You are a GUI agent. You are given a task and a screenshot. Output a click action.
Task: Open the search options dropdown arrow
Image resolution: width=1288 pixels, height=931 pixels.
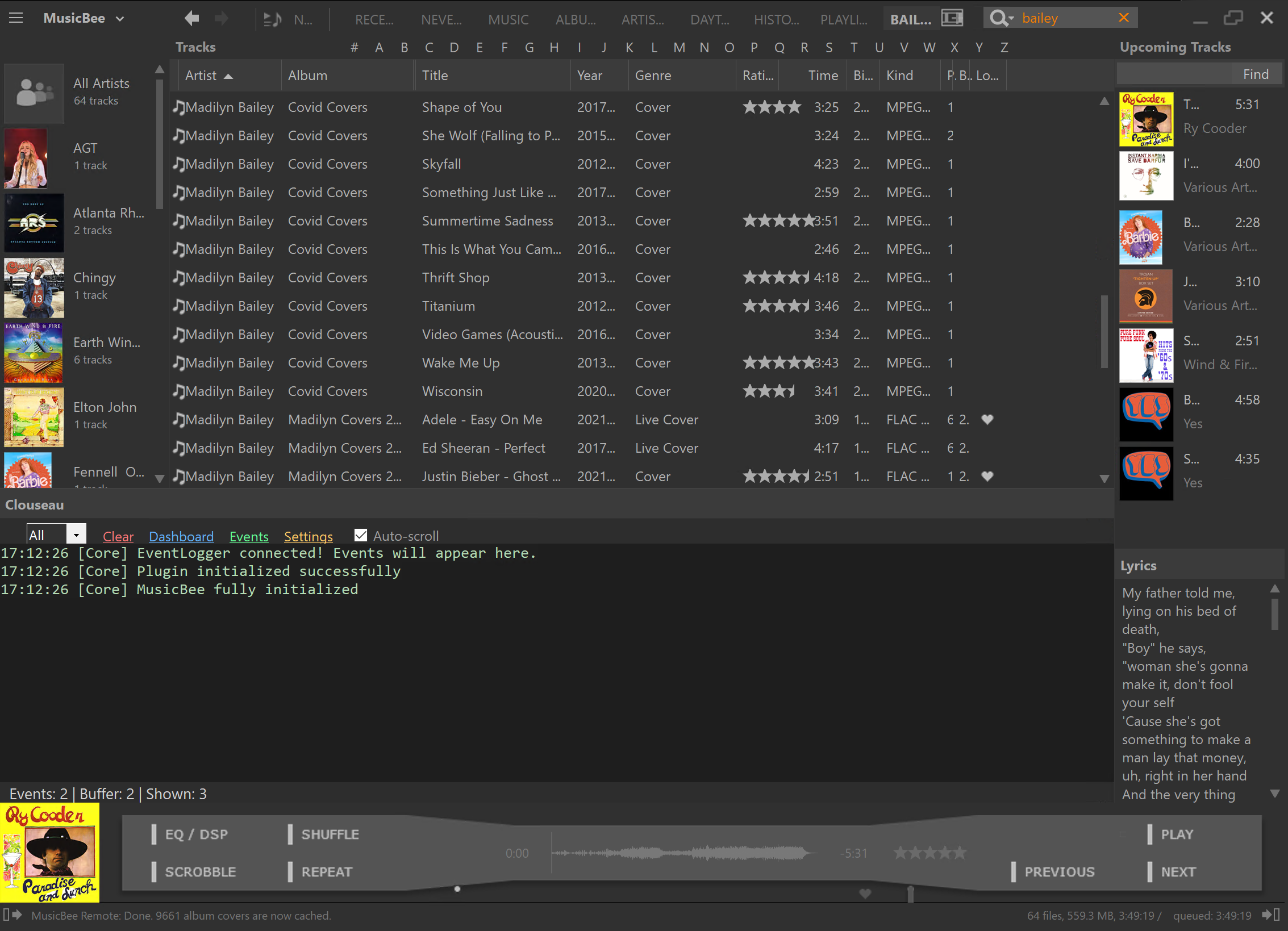click(x=1012, y=18)
